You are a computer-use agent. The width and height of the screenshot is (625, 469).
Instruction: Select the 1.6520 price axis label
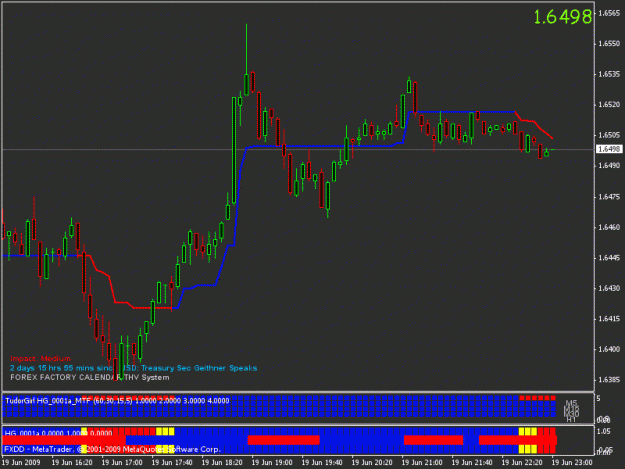(609, 104)
